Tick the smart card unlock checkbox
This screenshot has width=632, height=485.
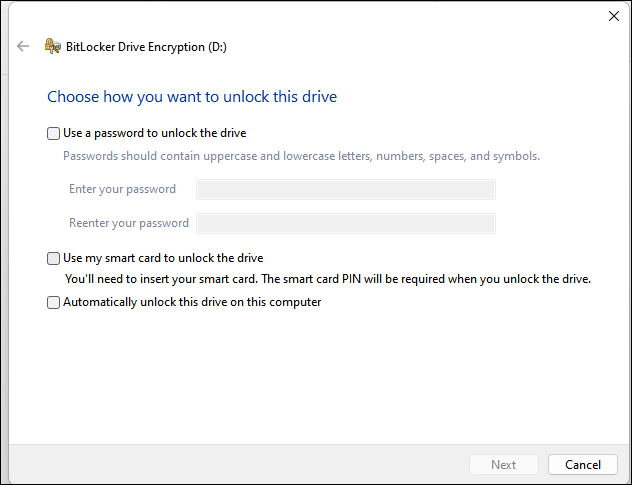point(54,258)
